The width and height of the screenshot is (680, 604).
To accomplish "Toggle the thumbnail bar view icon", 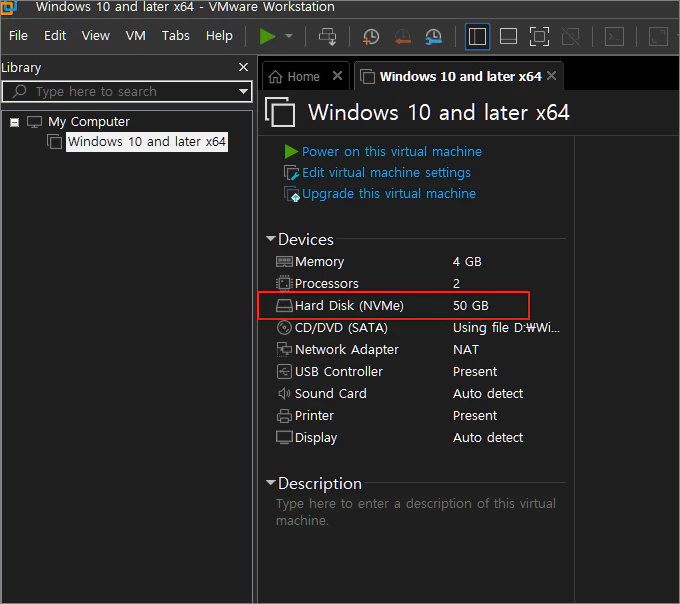I will coord(508,36).
